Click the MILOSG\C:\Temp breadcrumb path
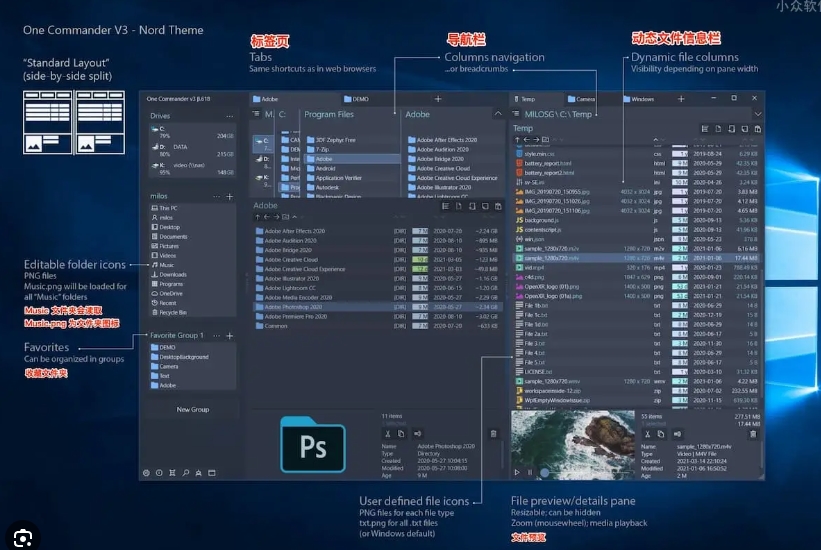The width and height of the screenshot is (821, 550). point(558,114)
